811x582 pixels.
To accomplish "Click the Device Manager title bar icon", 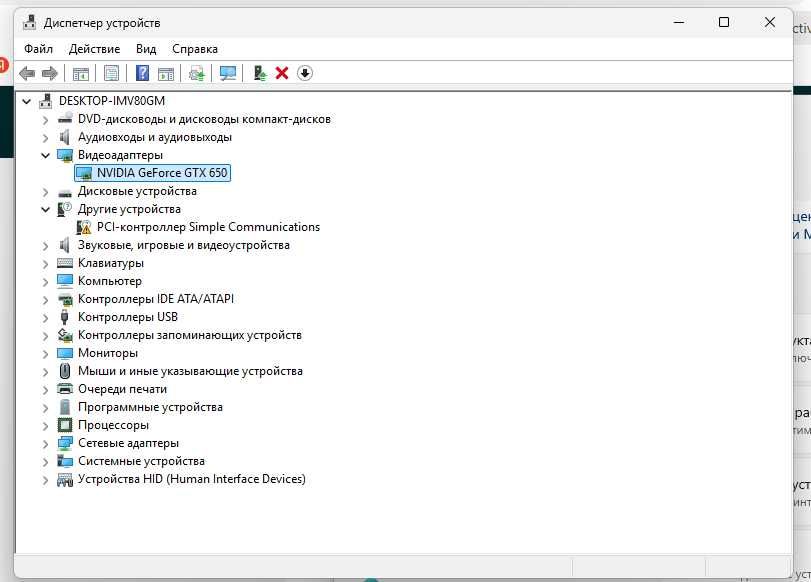I will (x=30, y=22).
